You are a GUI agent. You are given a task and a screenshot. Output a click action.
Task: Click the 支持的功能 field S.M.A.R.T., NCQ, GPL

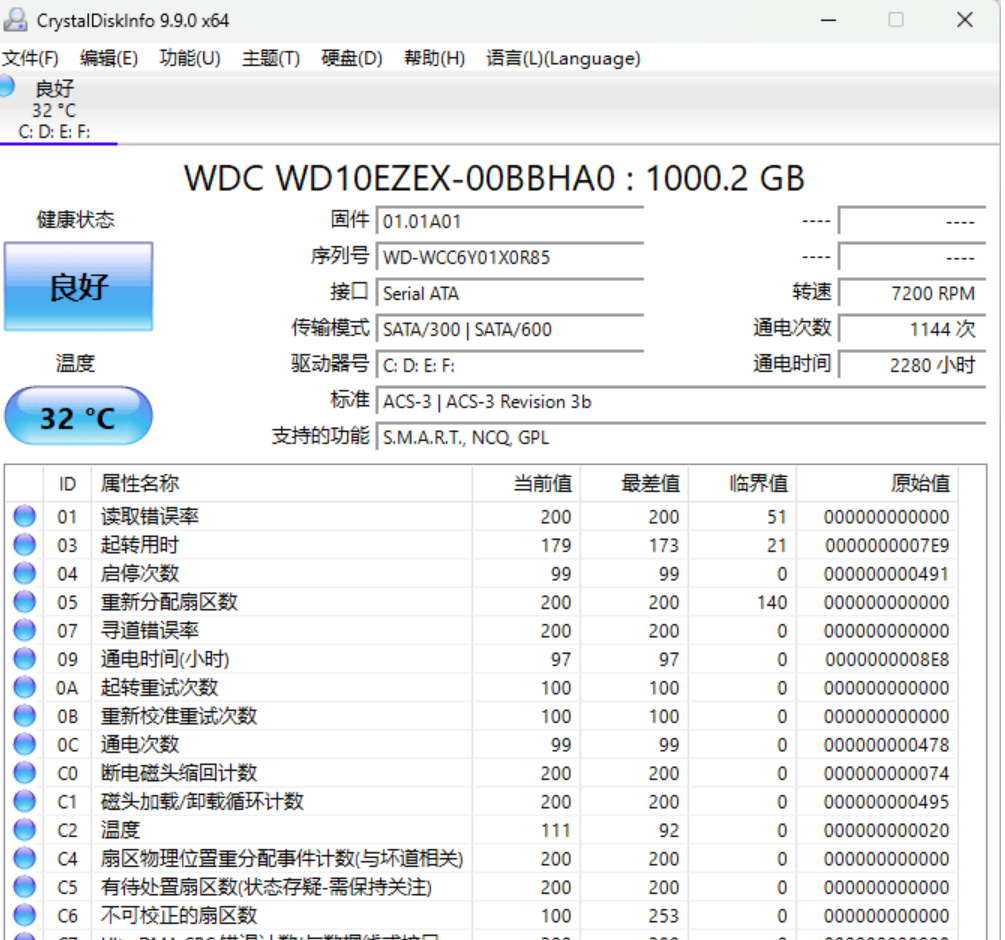tap(681, 438)
